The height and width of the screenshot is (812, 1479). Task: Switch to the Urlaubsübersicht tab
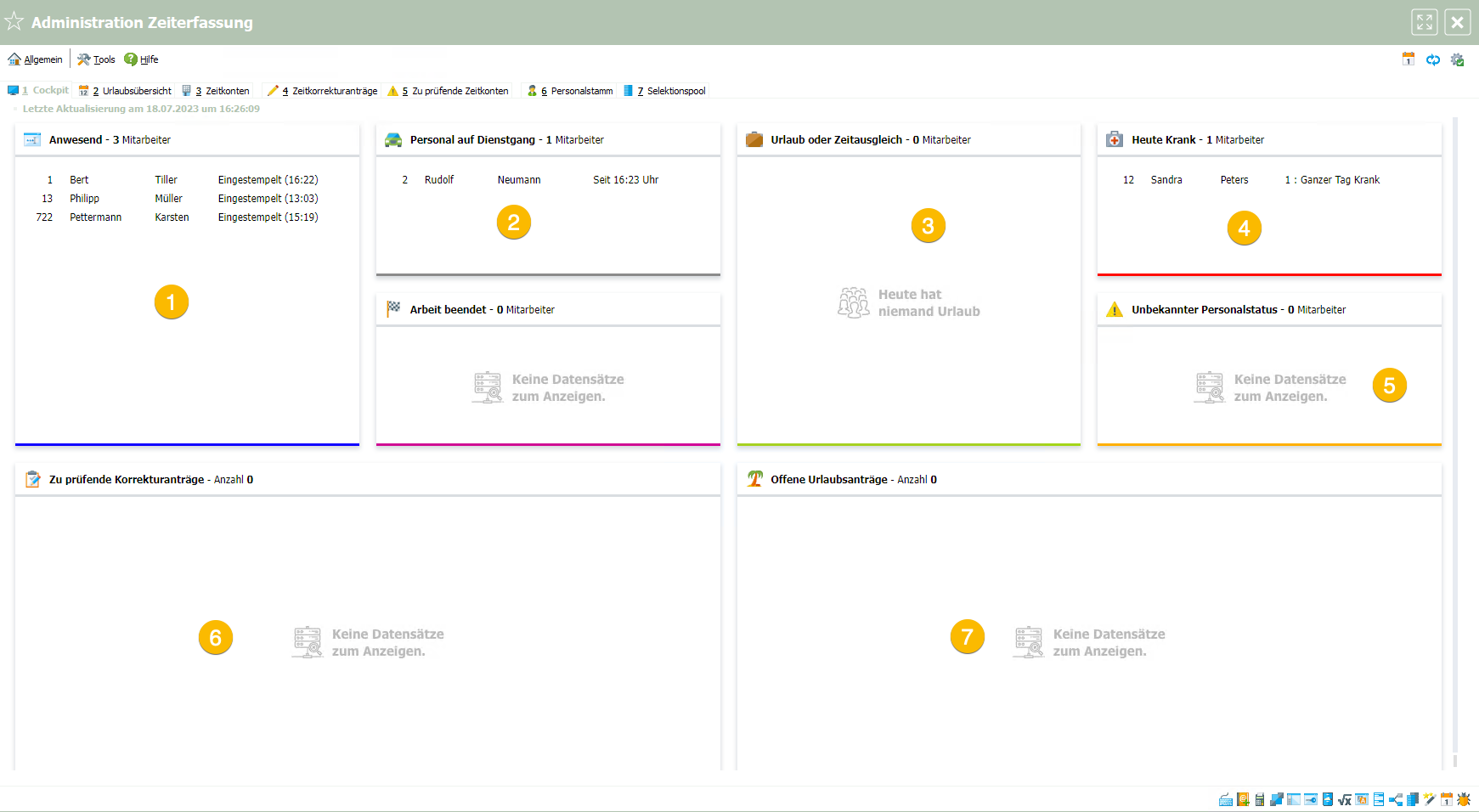click(126, 91)
